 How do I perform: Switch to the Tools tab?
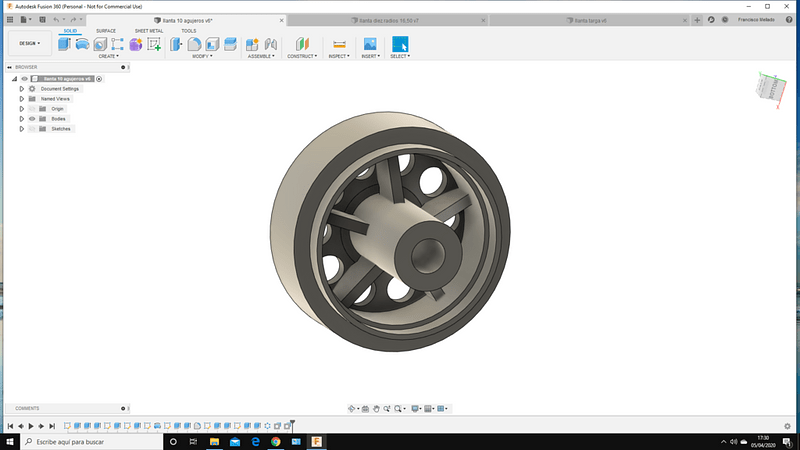(189, 31)
